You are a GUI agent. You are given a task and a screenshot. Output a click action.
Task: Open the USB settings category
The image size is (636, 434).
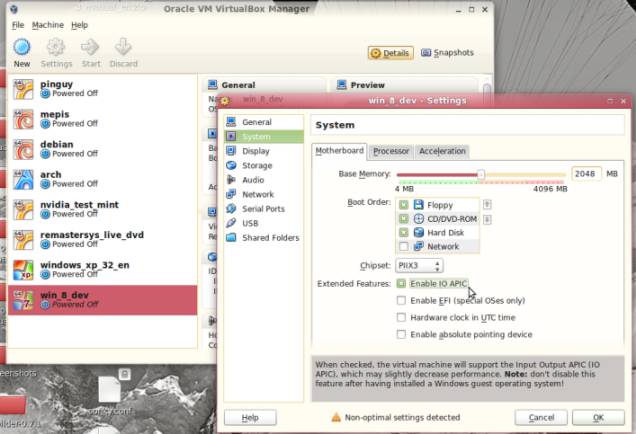point(264,223)
